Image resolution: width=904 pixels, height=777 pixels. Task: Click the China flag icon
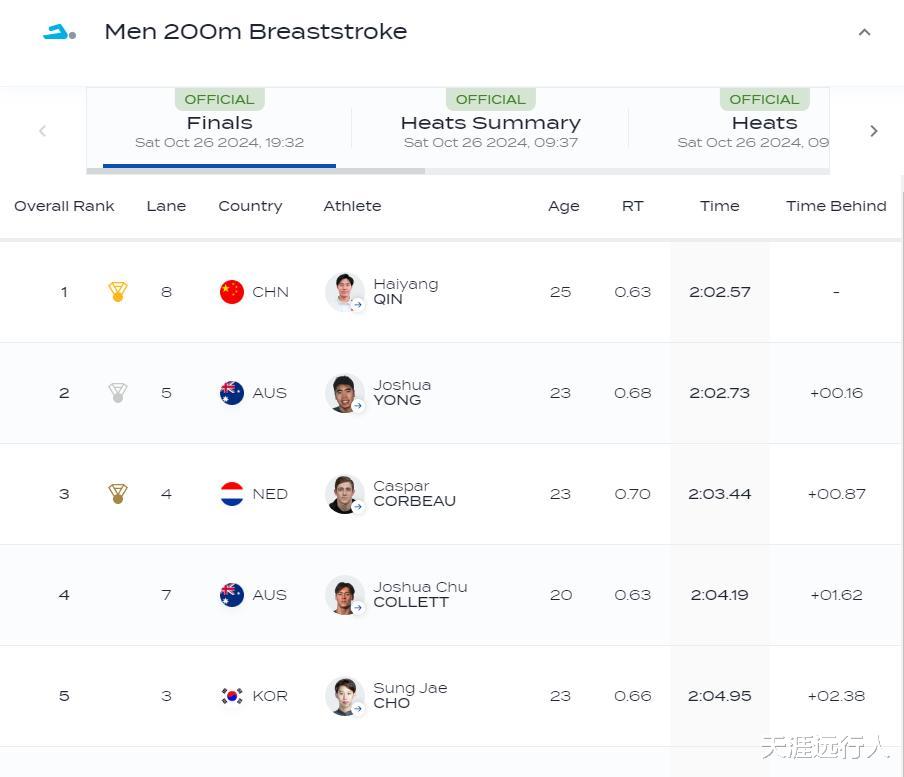[232, 292]
